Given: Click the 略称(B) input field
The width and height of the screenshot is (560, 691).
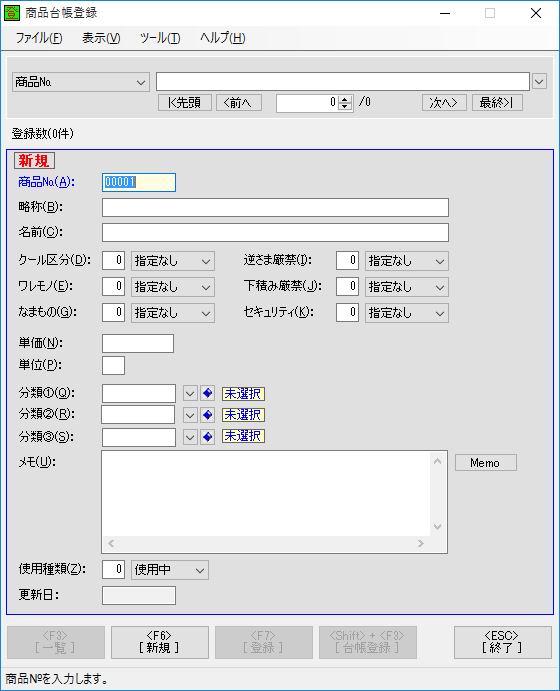Looking at the screenshot, I should (275, 207).
